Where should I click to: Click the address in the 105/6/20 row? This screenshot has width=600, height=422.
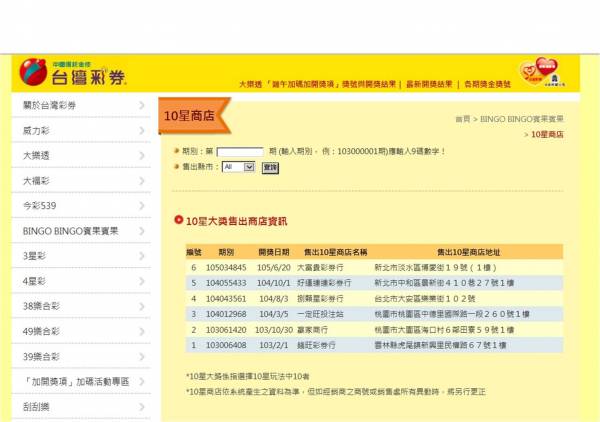[x=435, y=267]
